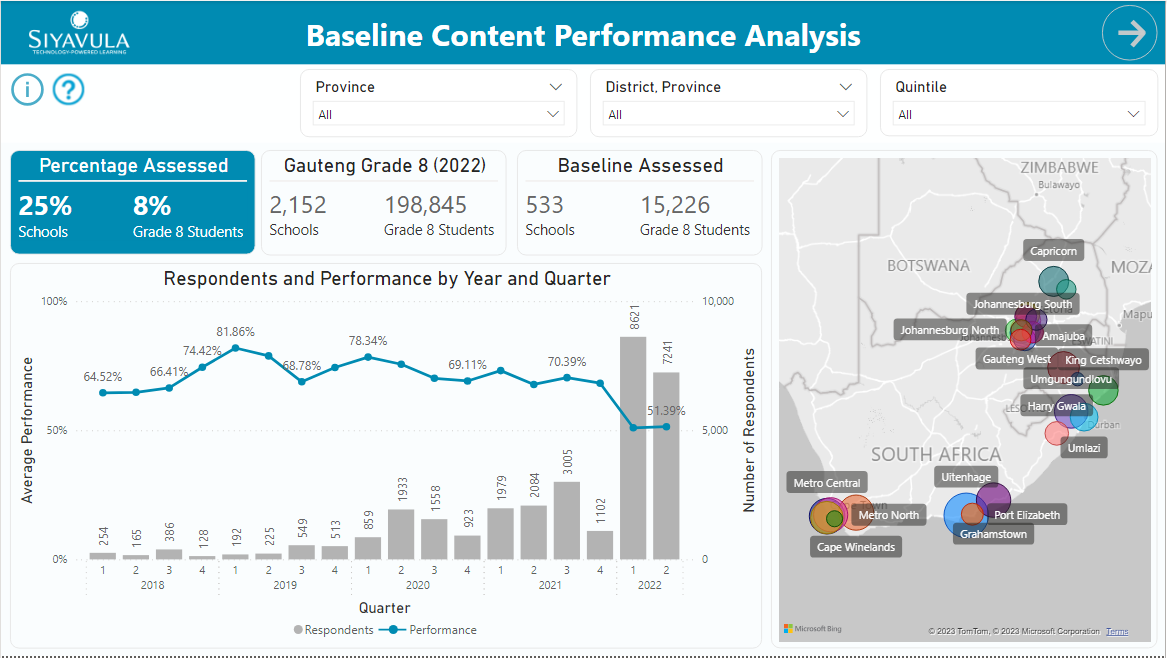
Task: Open the Province 'All' dropdown
Action: point(438,114)
